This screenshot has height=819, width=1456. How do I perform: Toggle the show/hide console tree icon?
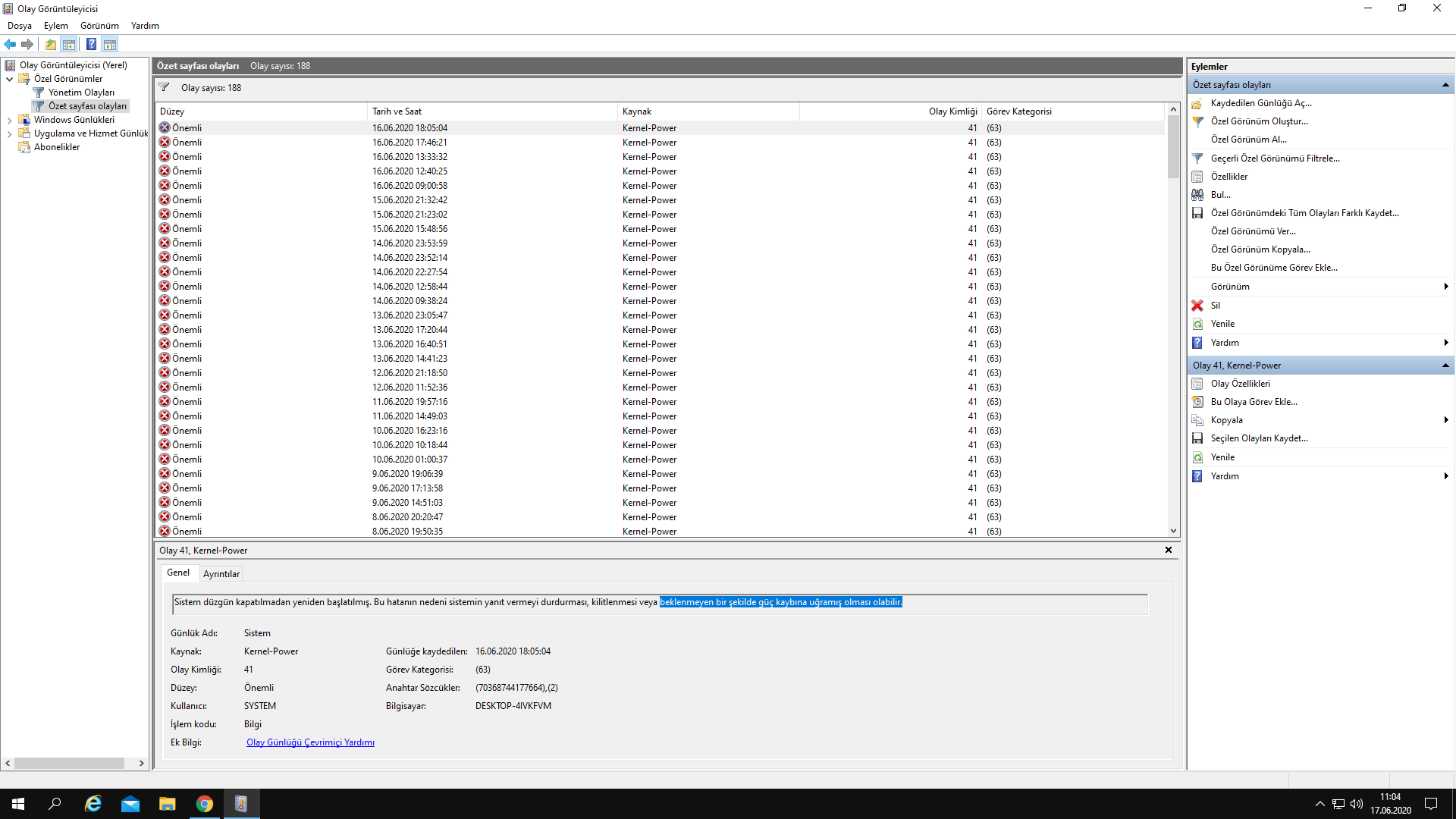click(x=69, y=45)
